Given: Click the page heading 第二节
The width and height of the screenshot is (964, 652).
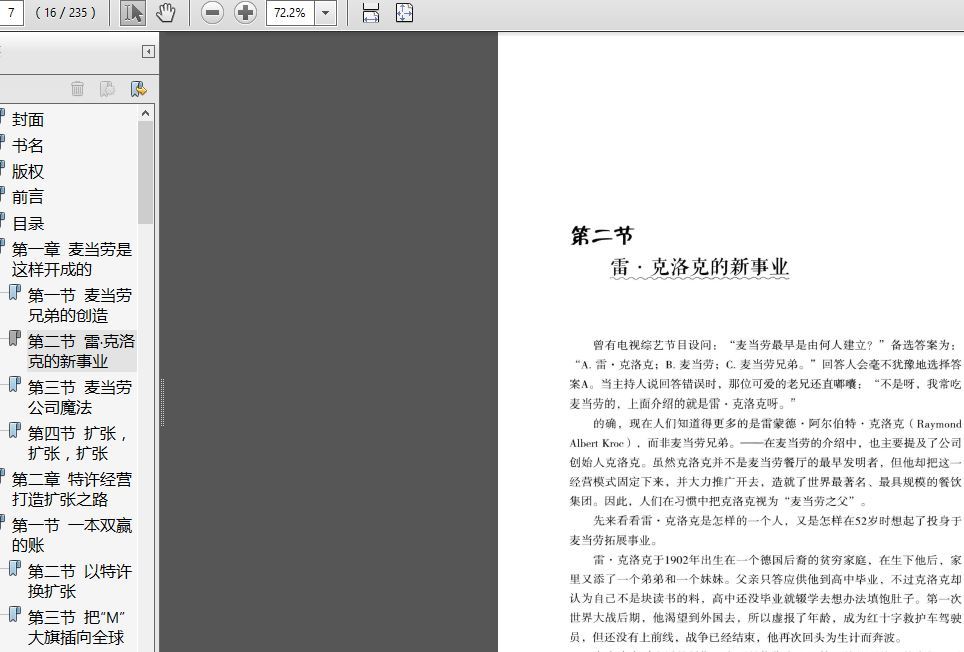Looking at the screenshot, I should 601,235.
